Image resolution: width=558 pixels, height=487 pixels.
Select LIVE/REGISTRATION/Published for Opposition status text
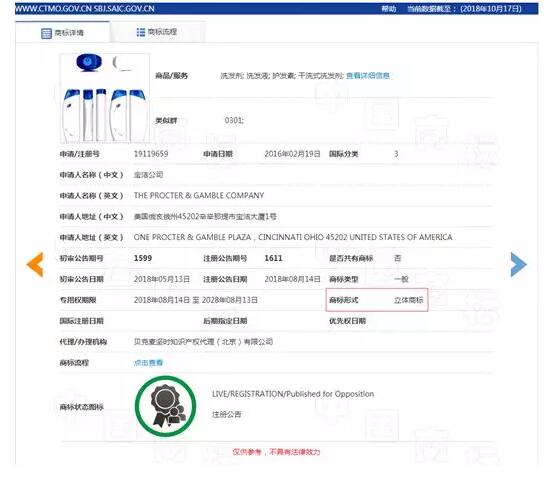pyautogui.click(x=293, y=394)
